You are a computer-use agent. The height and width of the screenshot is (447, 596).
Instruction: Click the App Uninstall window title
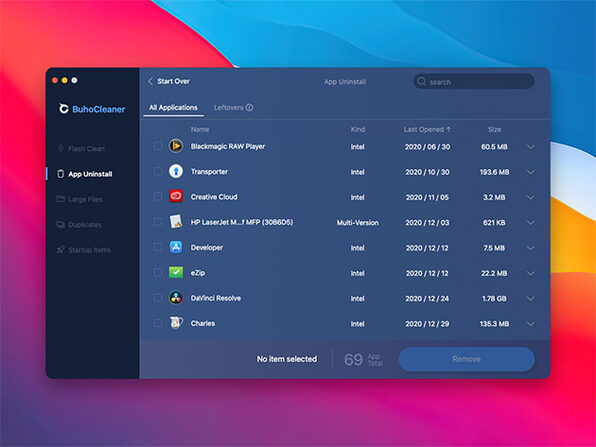point(345,82)
